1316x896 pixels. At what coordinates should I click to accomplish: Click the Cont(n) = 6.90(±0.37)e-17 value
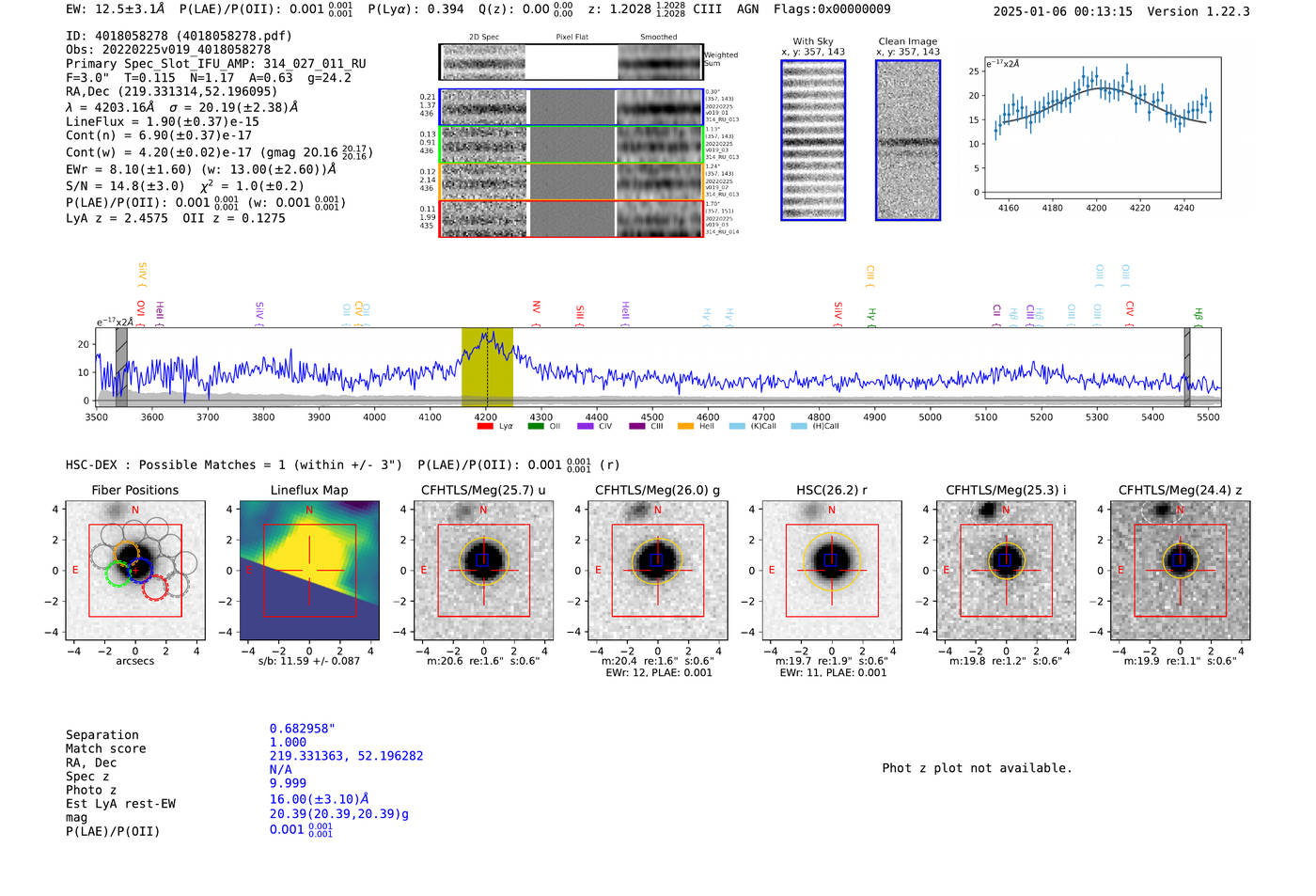click(159, 135)
